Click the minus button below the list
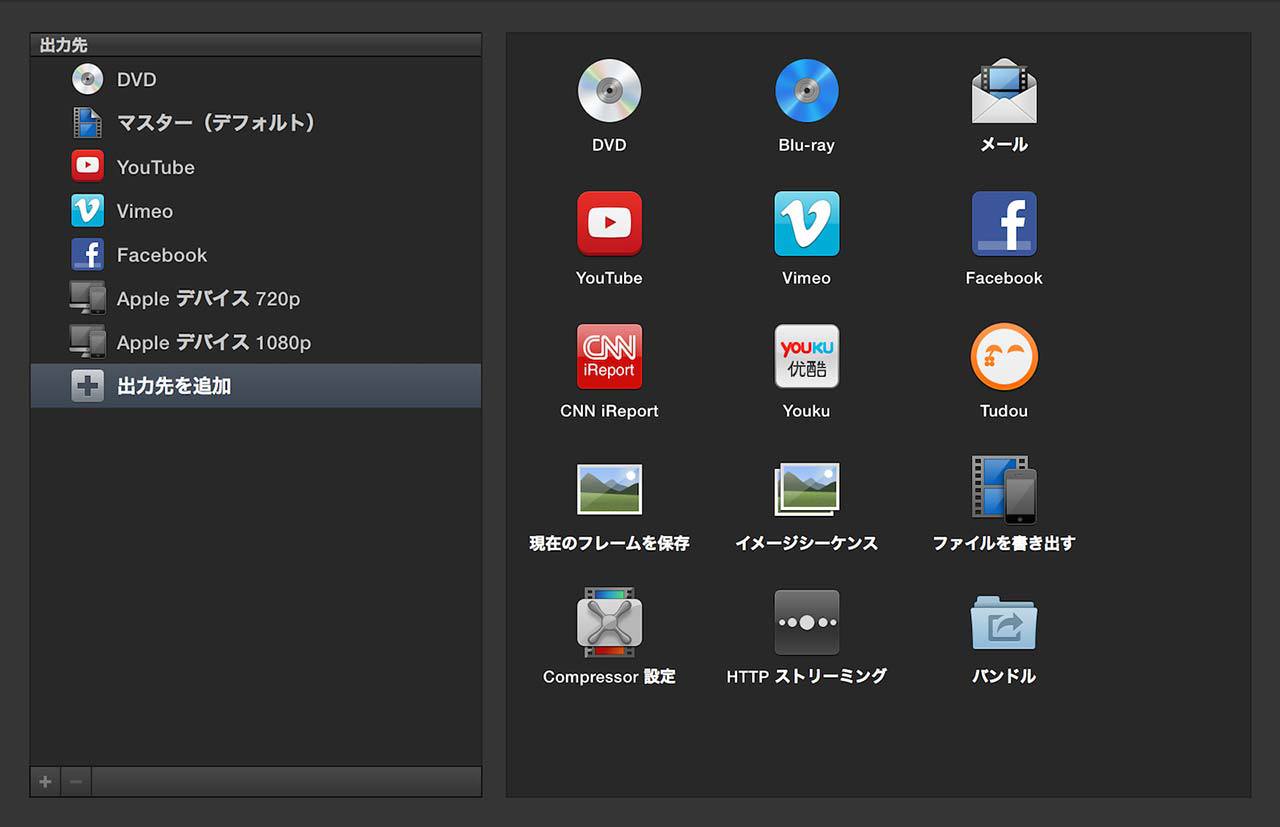This screenshot has height=827, width=1280. 76,782
